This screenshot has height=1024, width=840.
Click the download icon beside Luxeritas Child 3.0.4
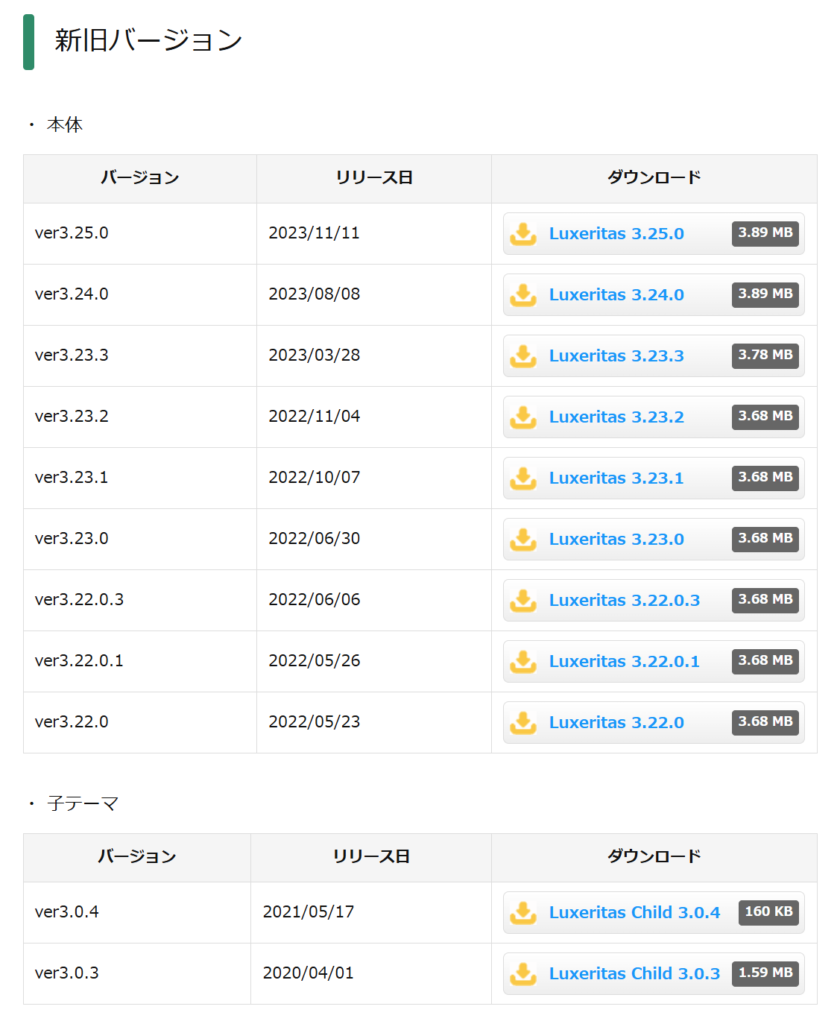coord(523,912)
